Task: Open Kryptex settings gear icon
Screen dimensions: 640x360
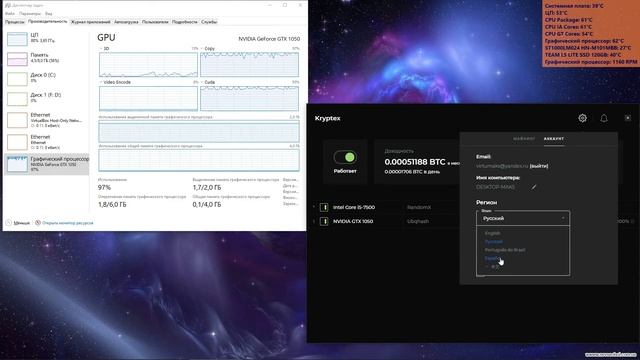Action: [582, 118]
